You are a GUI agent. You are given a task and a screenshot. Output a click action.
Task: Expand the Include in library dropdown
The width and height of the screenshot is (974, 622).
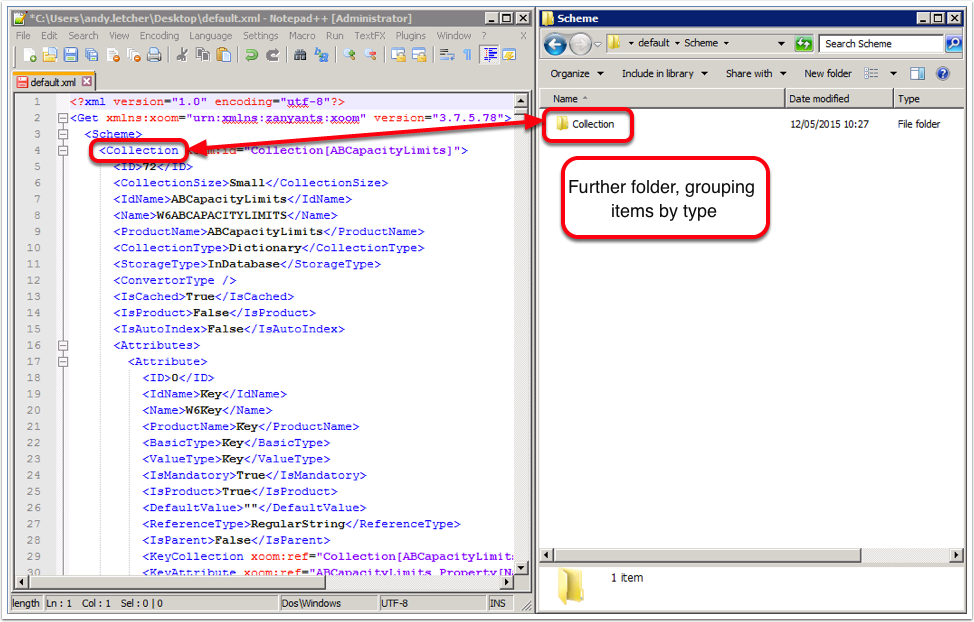click(x=664, y=74)
